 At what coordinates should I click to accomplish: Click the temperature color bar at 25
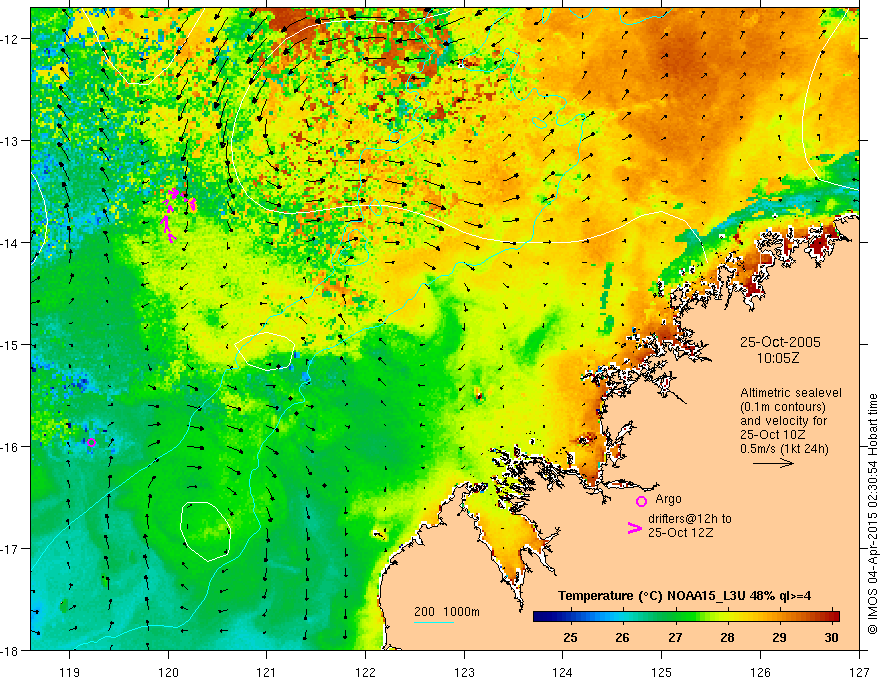click(571, 617)
